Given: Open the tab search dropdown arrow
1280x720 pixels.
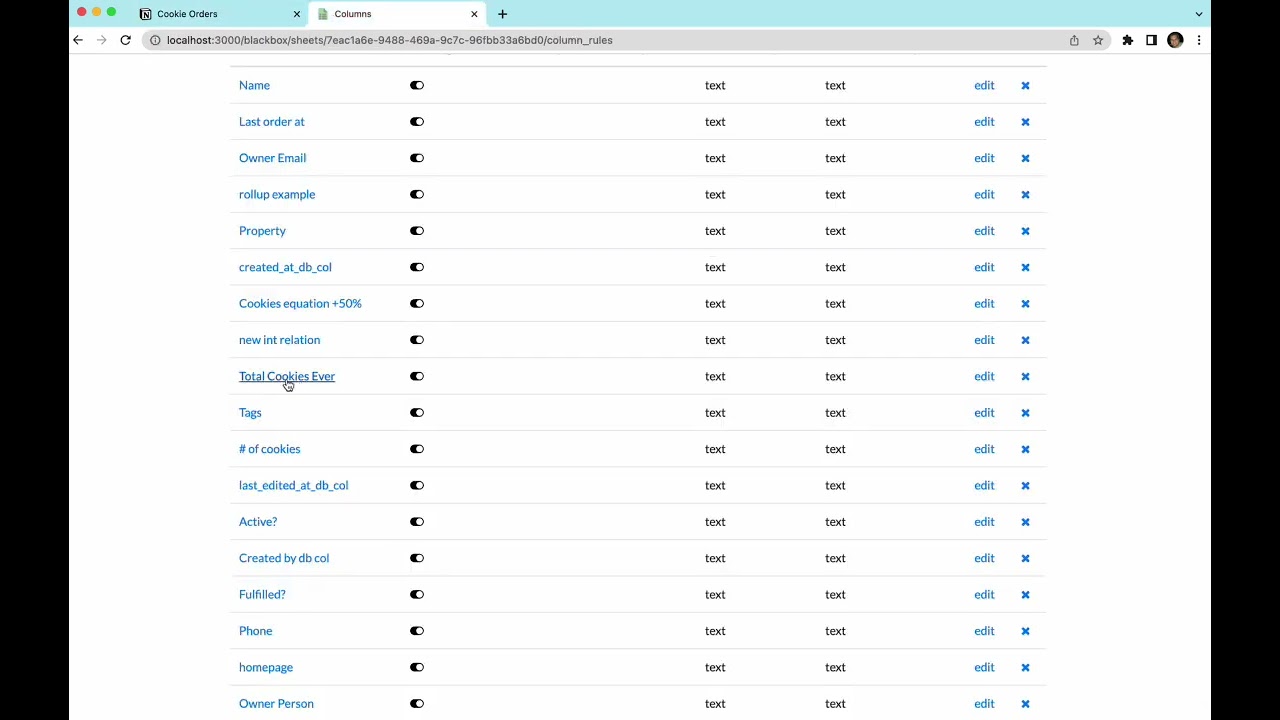Looking at the screenshot, I should [1199, 14].
